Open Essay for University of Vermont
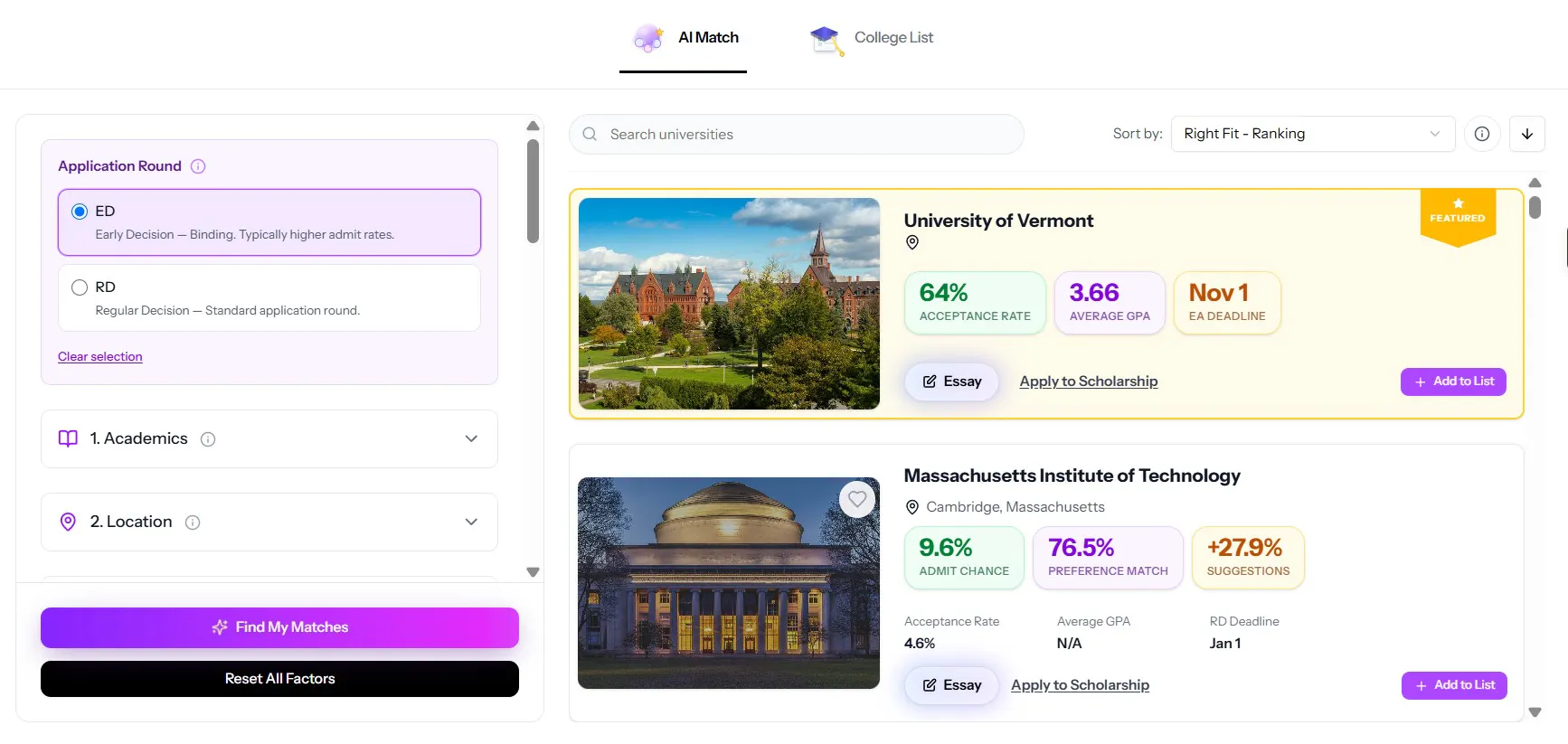 [x=951, y=381]
